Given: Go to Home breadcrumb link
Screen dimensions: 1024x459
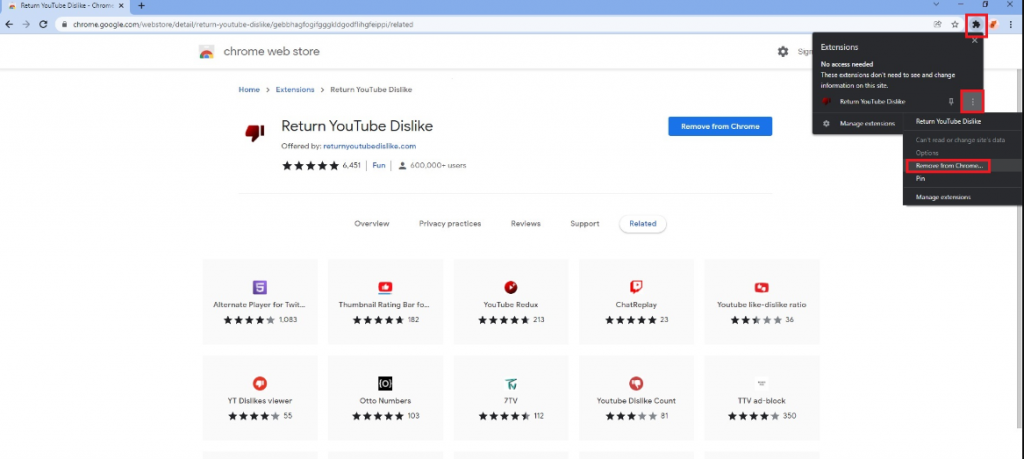Looking at the screenshot, I should [249, 89].
